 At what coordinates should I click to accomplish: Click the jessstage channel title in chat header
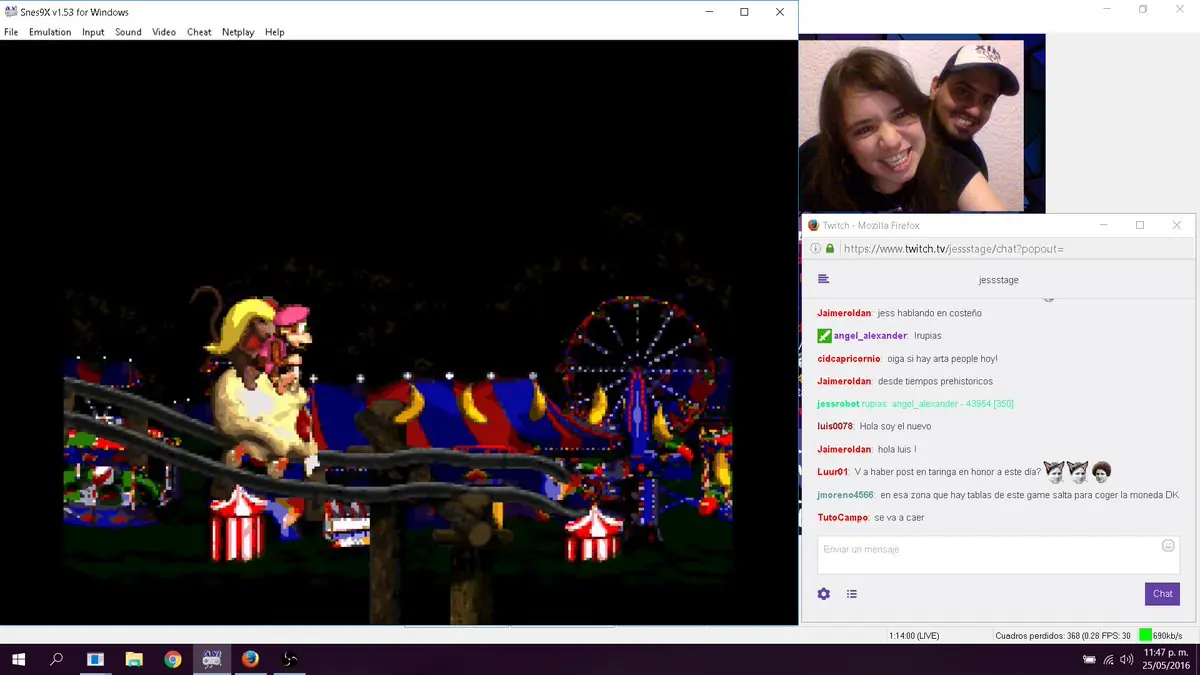tap(998, 280)
